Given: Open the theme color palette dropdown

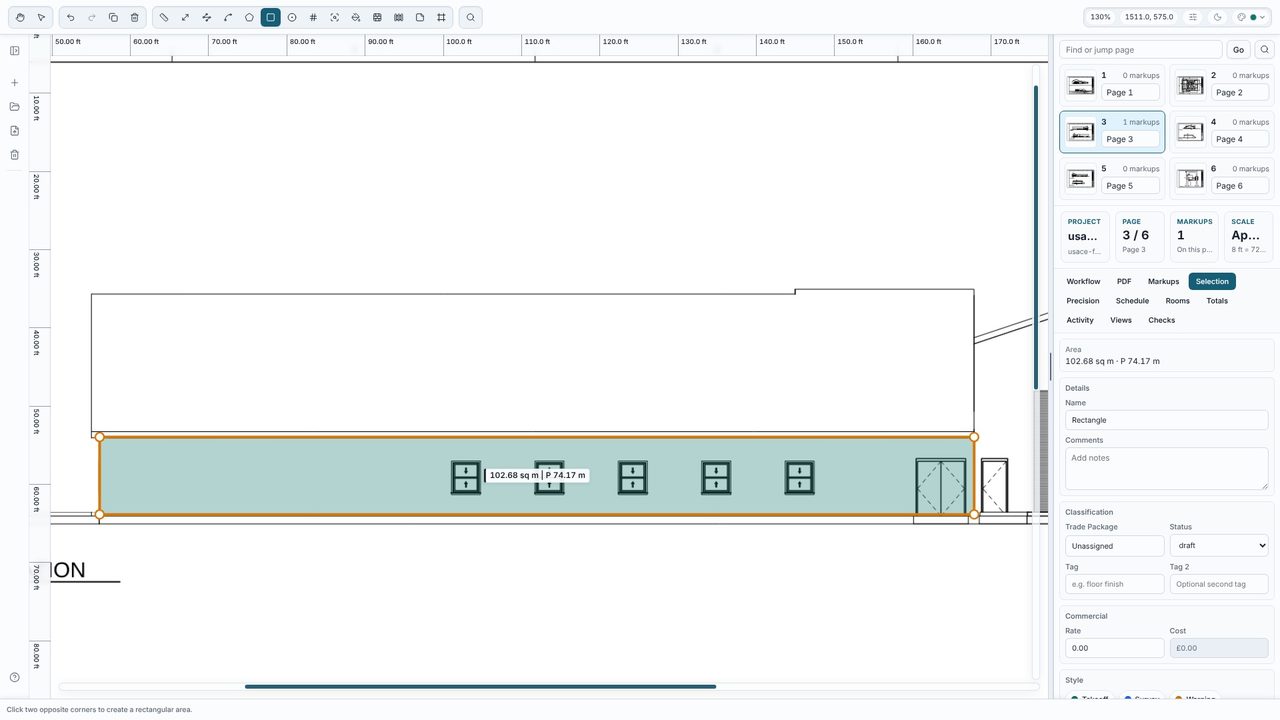Looking at the screenshot, I should pos(1251,17).
